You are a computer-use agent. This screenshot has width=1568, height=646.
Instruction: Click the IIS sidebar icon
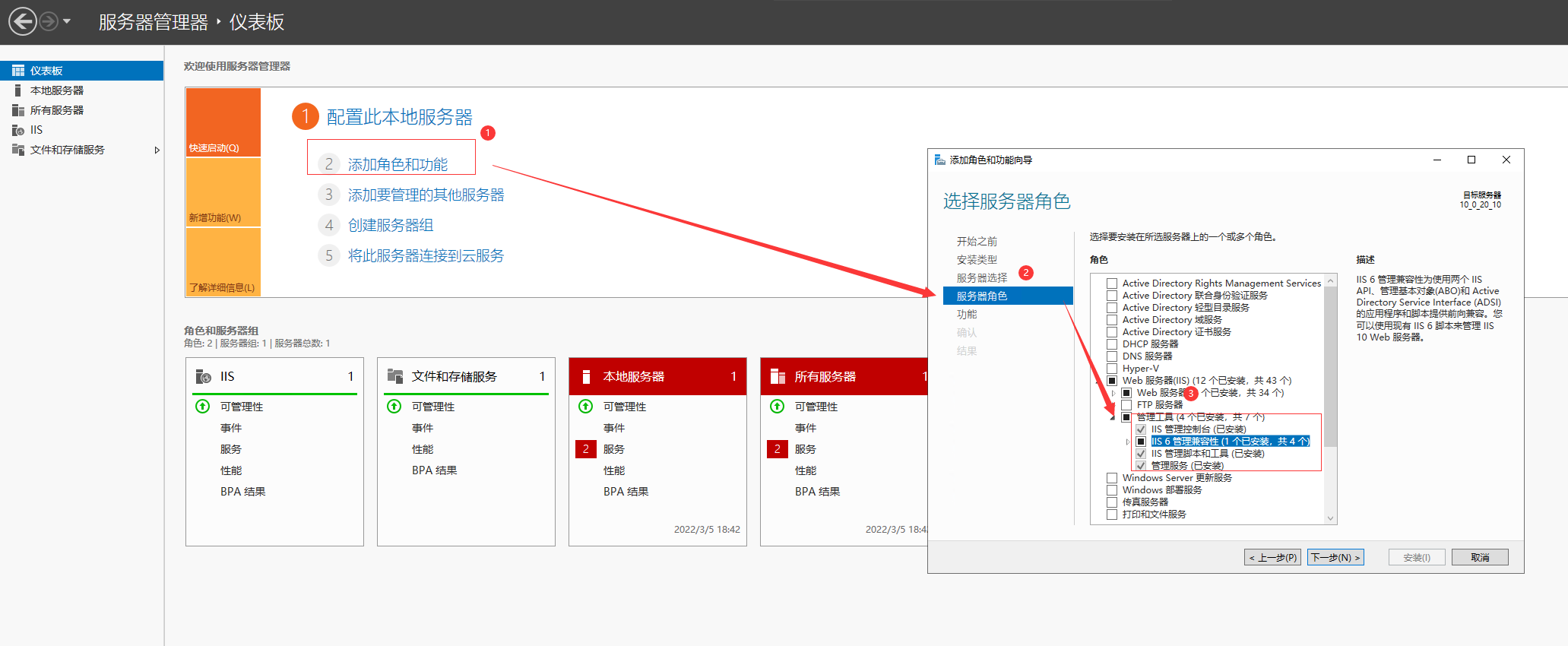pyautogui.click(x=18, y=130)
